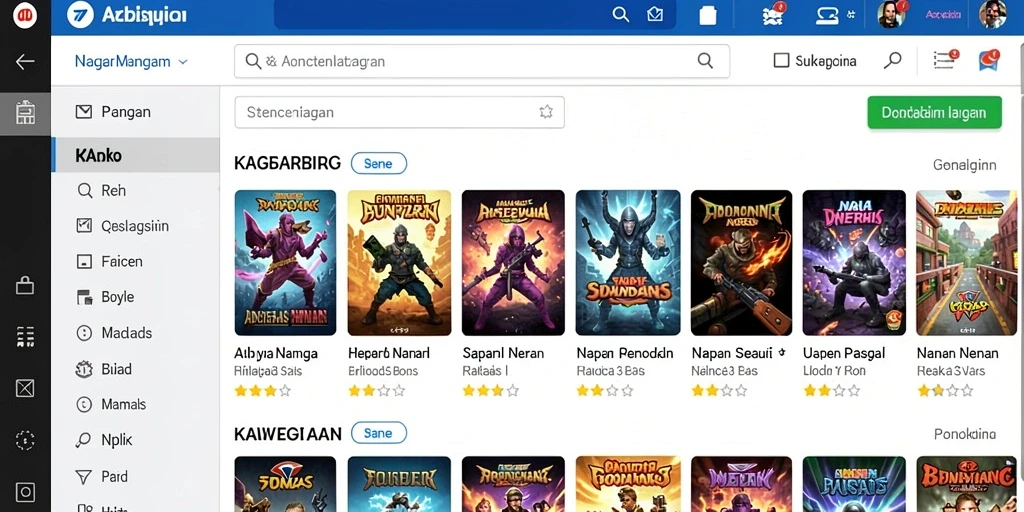Click the Sene button next to KAGBARBIRG

point(379,163)
